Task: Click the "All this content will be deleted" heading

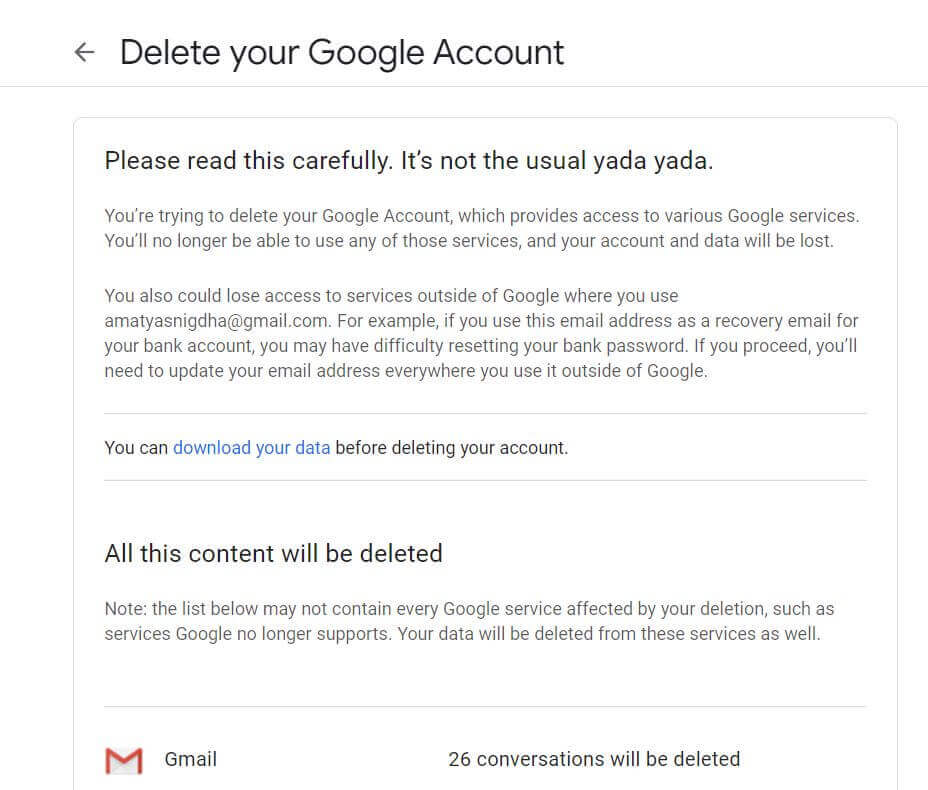Action: (x=273, y=554)
